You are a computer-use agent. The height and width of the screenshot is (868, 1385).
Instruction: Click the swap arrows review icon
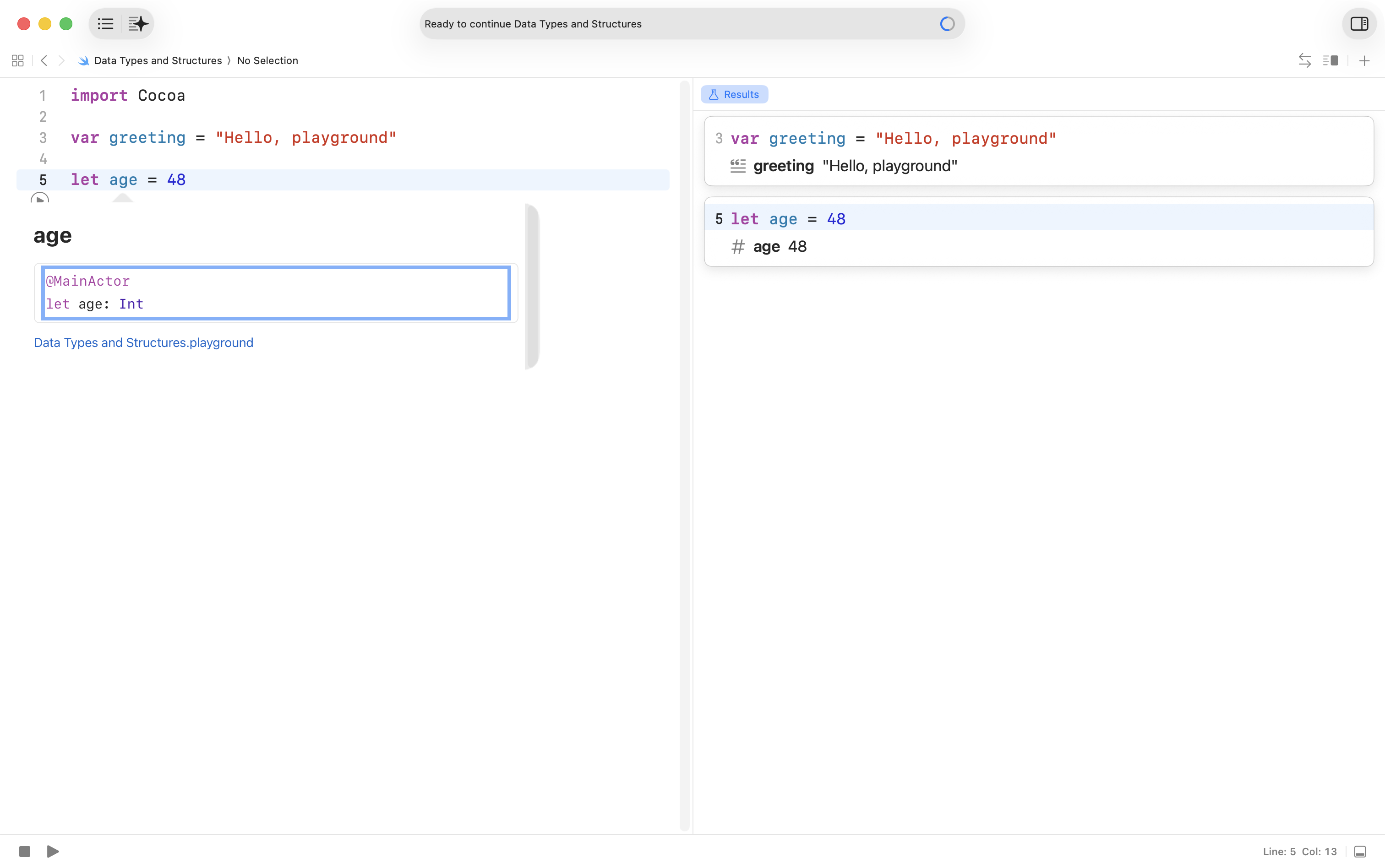[x=1304, y=60]
